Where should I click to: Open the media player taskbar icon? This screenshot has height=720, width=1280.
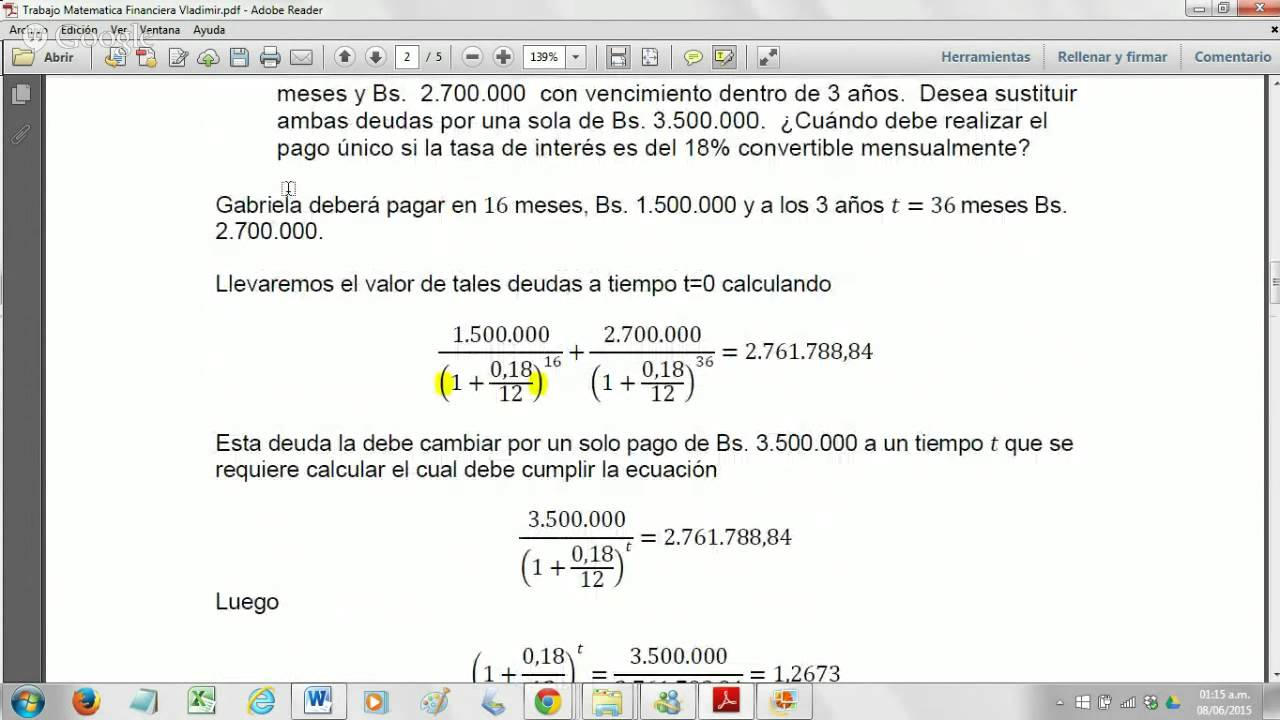(x=375, y=701)
